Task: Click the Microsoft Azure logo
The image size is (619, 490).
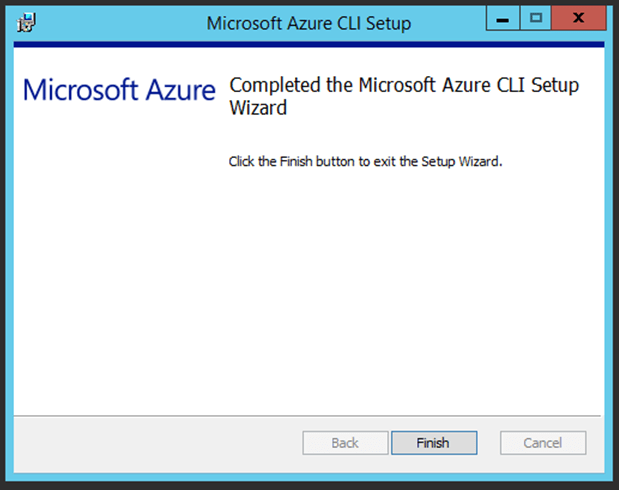Action: point(119,90)
